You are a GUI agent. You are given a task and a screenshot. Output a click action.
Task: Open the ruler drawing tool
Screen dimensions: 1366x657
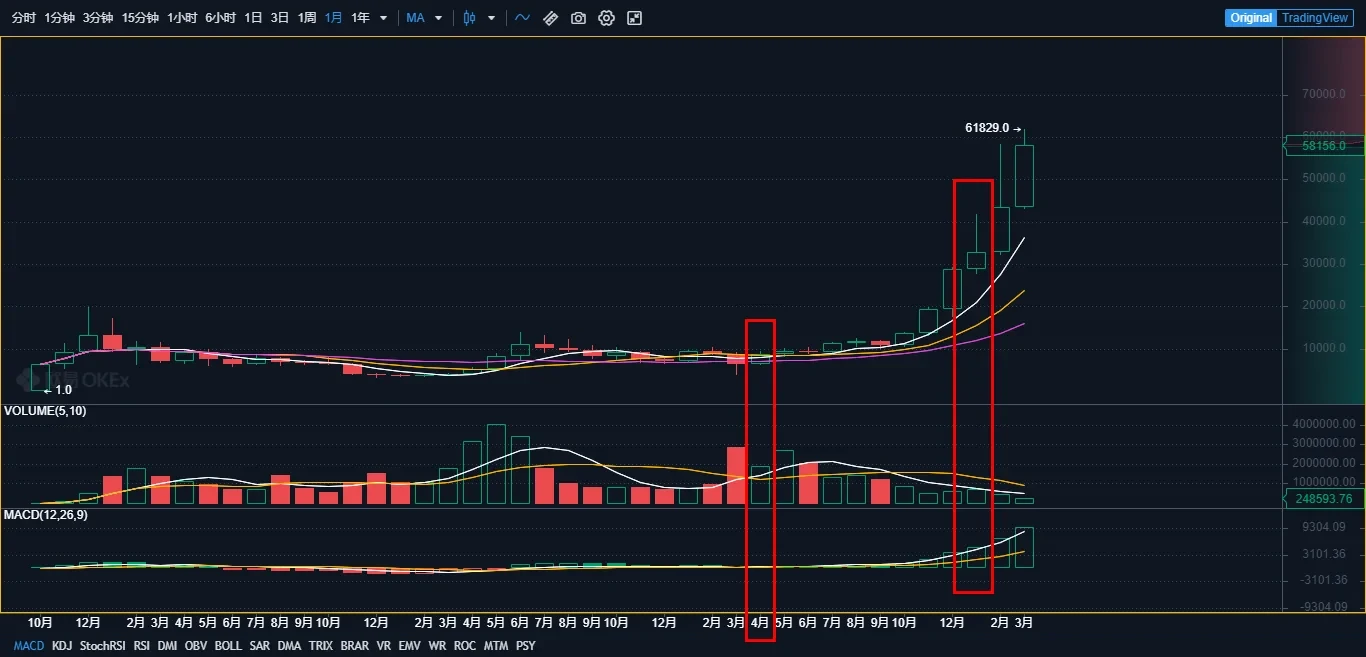(550, 18)
